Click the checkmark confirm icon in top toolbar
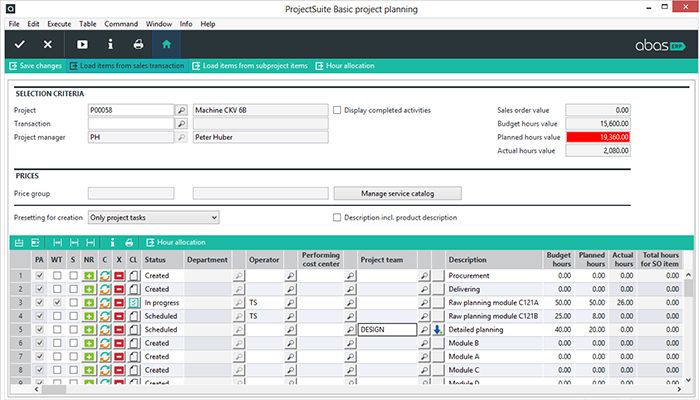This screenshot has height=400, width=700. coord(19,44)
